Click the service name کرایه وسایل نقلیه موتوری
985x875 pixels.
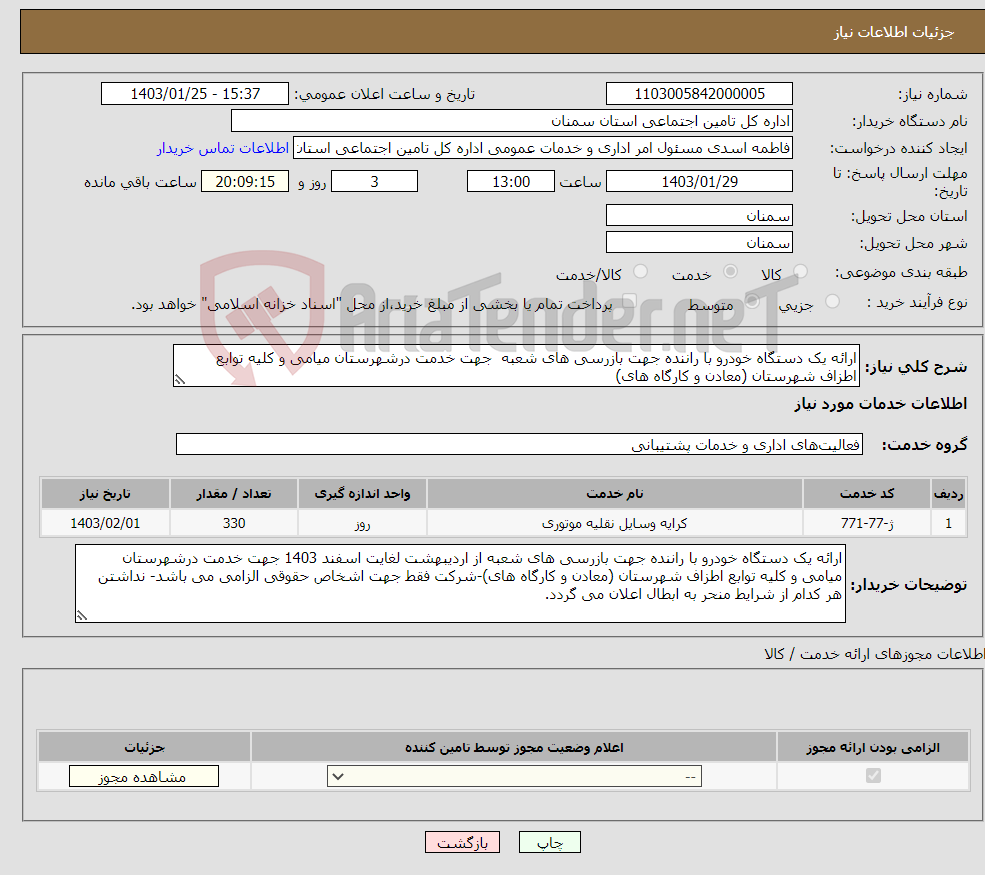pyautogui.click(x=615, y=523)
